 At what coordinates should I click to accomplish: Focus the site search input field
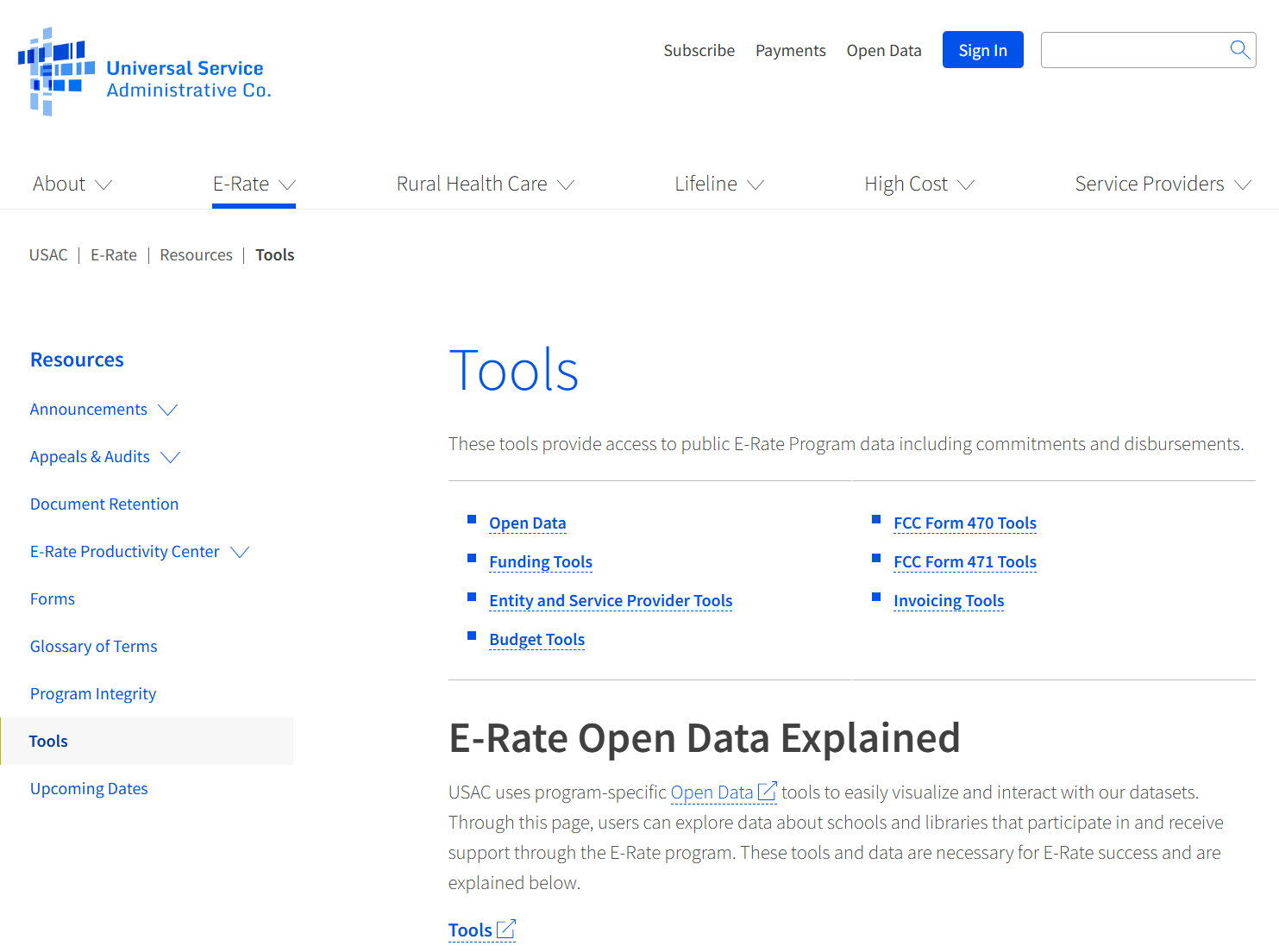1132,50
